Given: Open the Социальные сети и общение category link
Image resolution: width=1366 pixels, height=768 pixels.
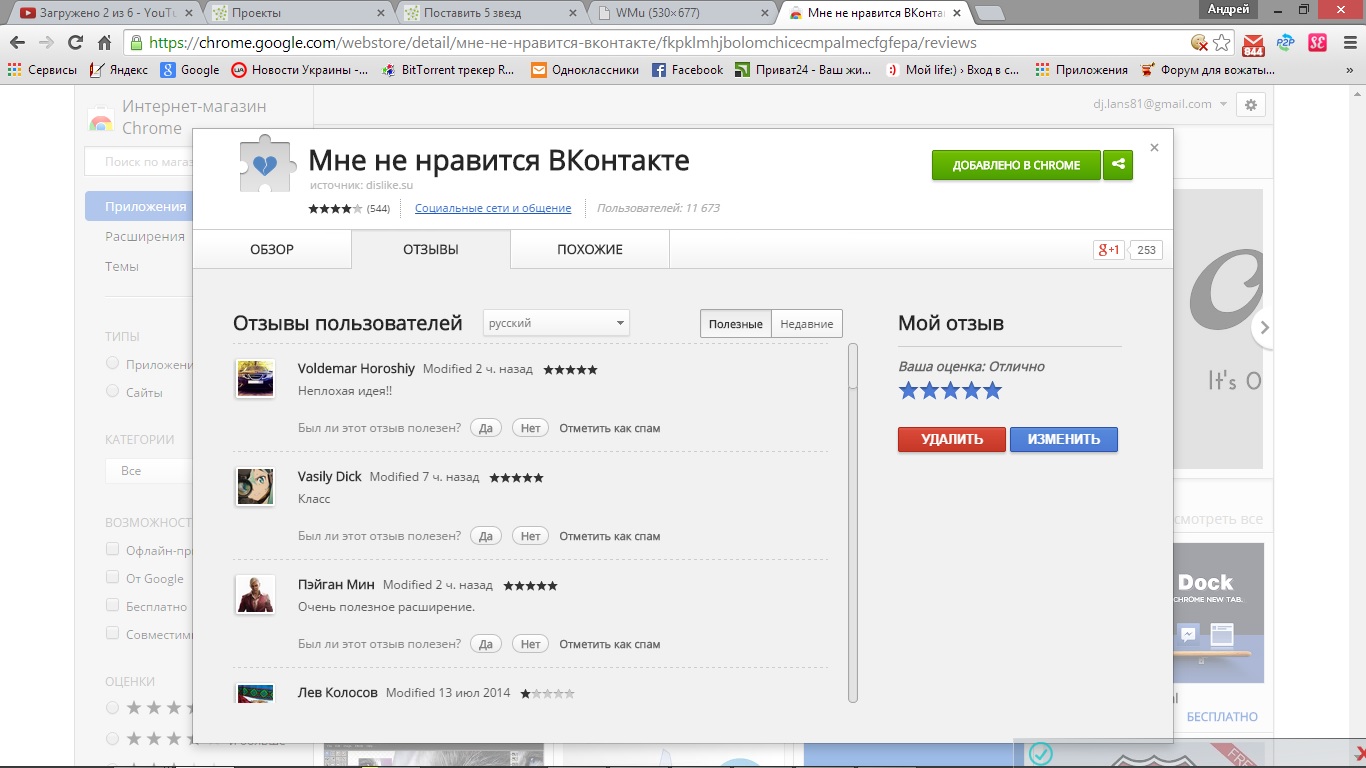Looking at the screenshot, I should coord(493,208).
